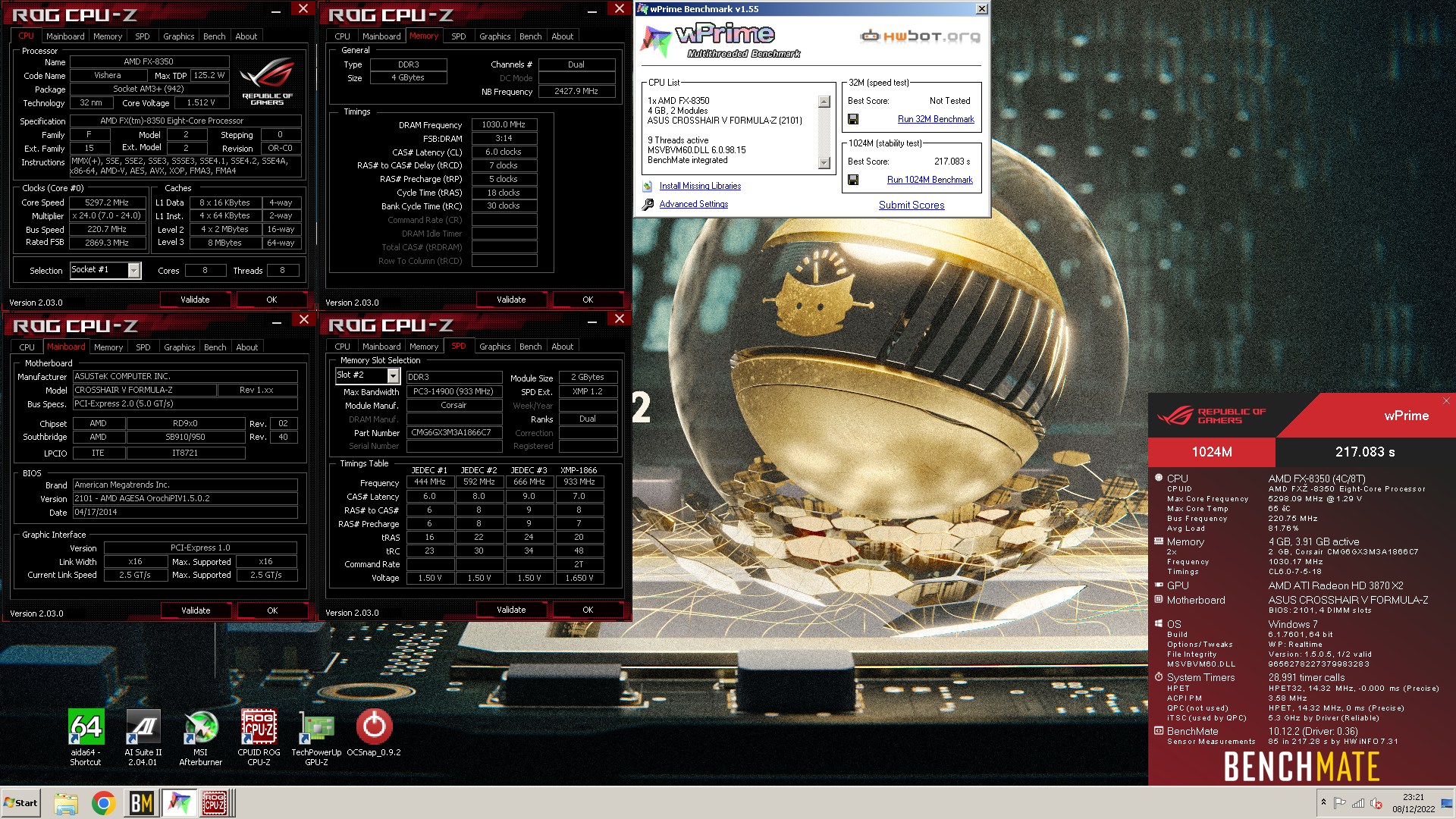The image size is (1456, 819).
Task: Run the 32M Benchmark
Action: pos(936,119)
